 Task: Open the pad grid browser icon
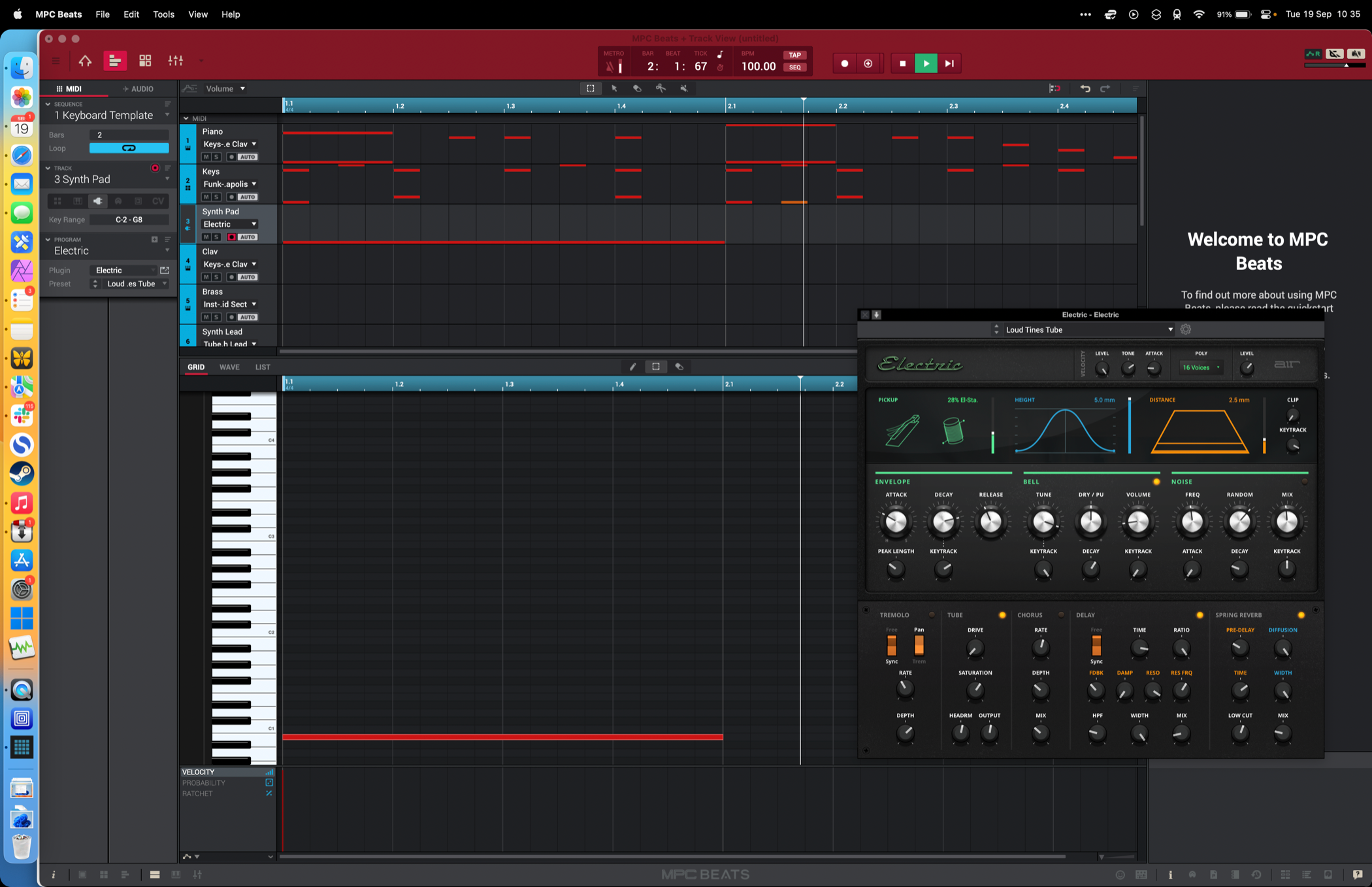point(145,61)
